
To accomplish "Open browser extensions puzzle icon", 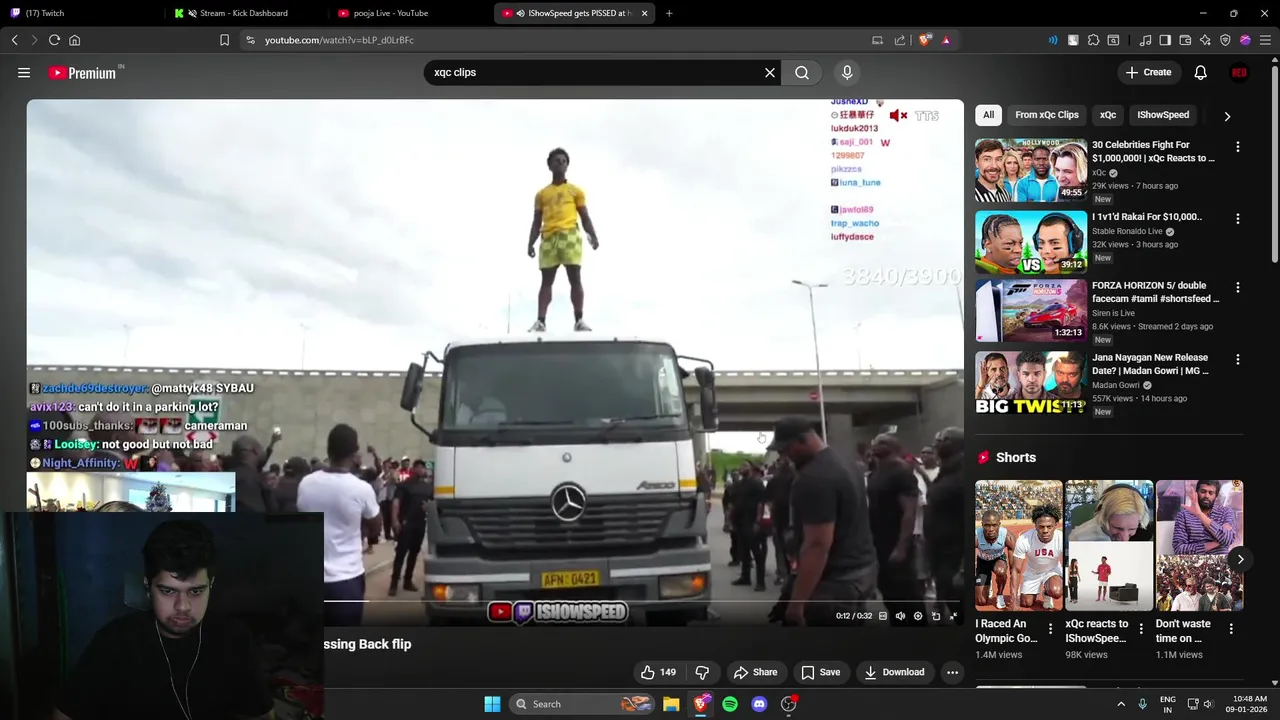I will click(1093, 40).
